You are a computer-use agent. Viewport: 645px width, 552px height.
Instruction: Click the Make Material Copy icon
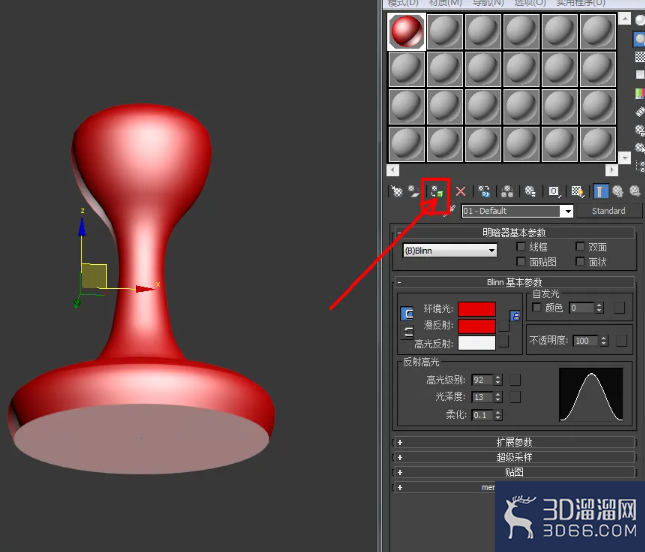pyautogui.click(x=484, y=191)
